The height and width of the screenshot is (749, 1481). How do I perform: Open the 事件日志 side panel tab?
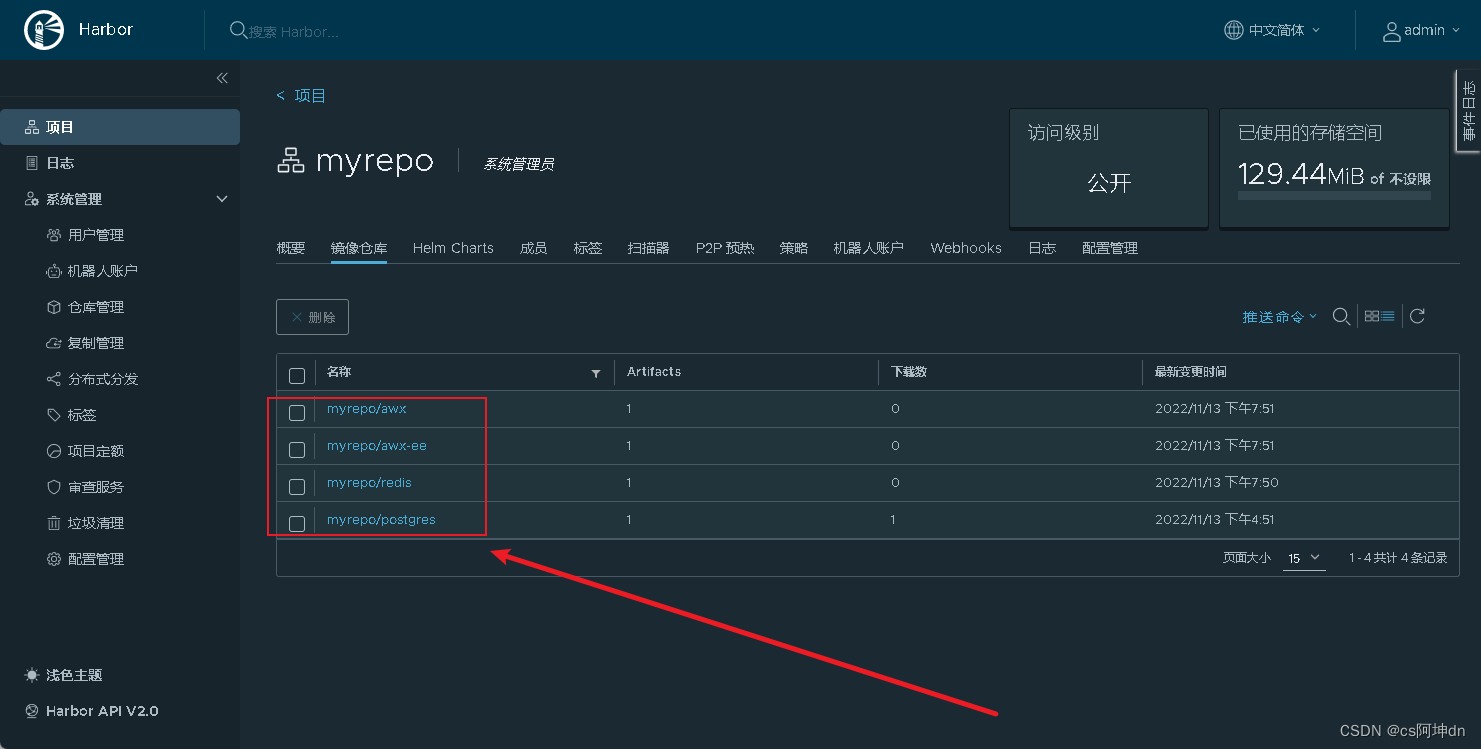point(1468,111)
